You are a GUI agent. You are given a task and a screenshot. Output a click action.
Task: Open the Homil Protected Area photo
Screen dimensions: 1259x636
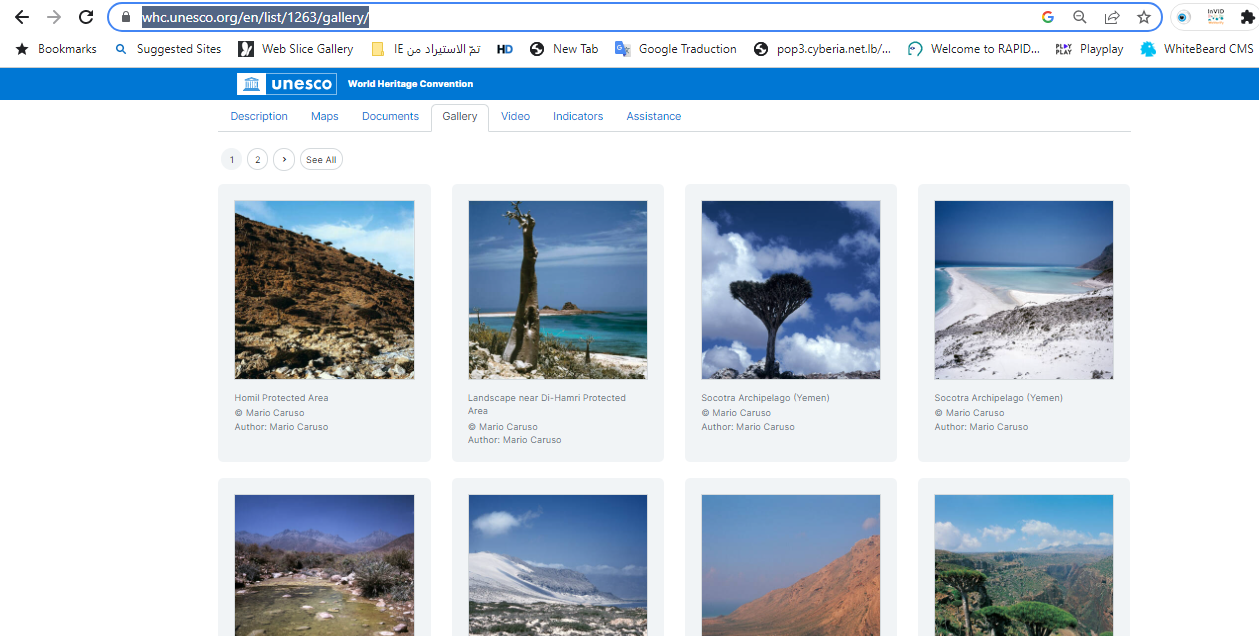click(x=324, y=290)
